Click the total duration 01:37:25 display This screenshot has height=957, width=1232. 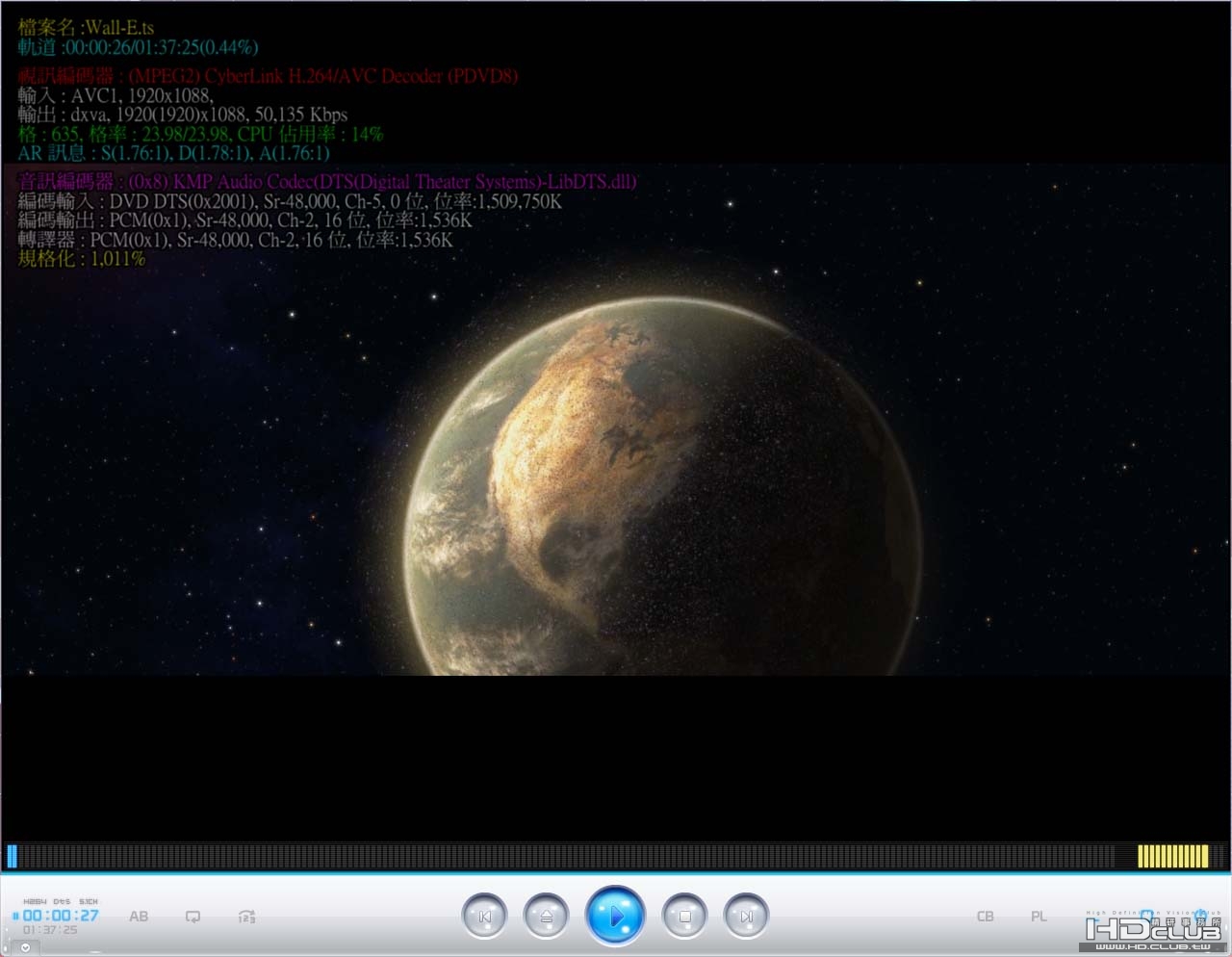point(50,930)
